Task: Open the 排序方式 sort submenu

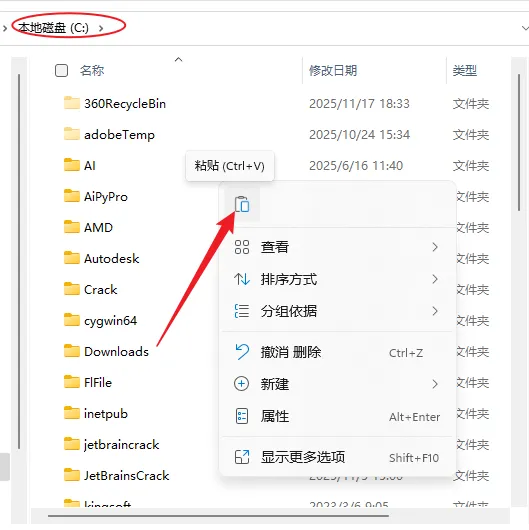Action: [337, 279]
